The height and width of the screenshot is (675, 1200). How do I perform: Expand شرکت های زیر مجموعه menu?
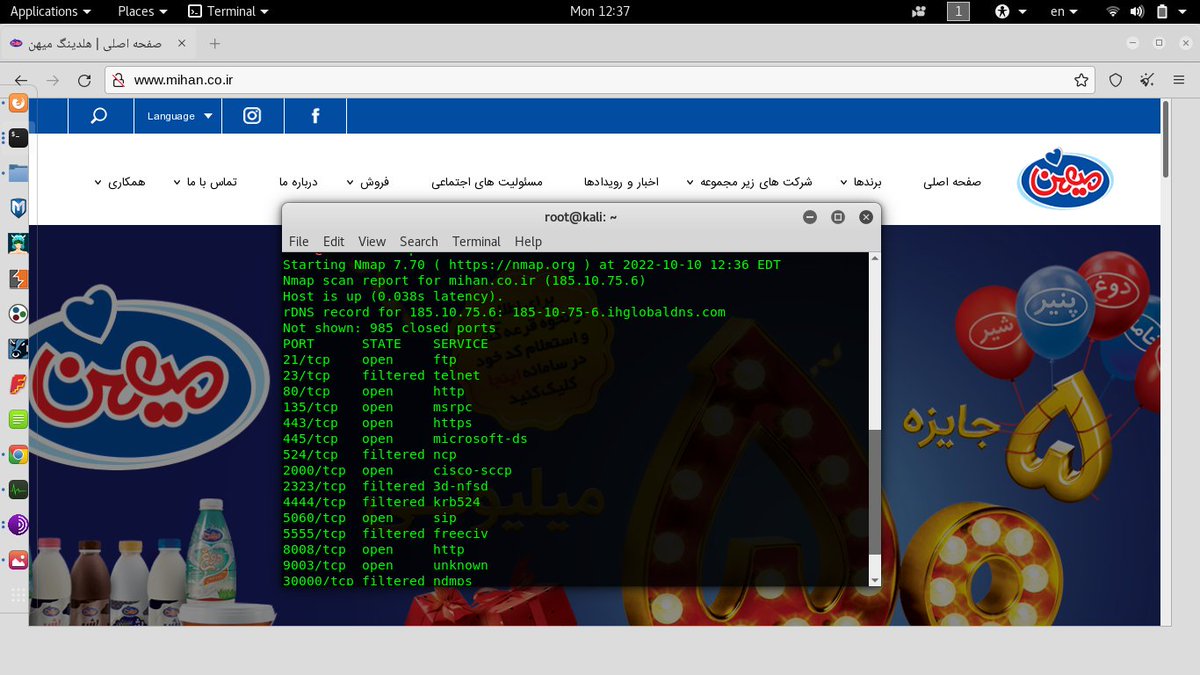[749, 182]
